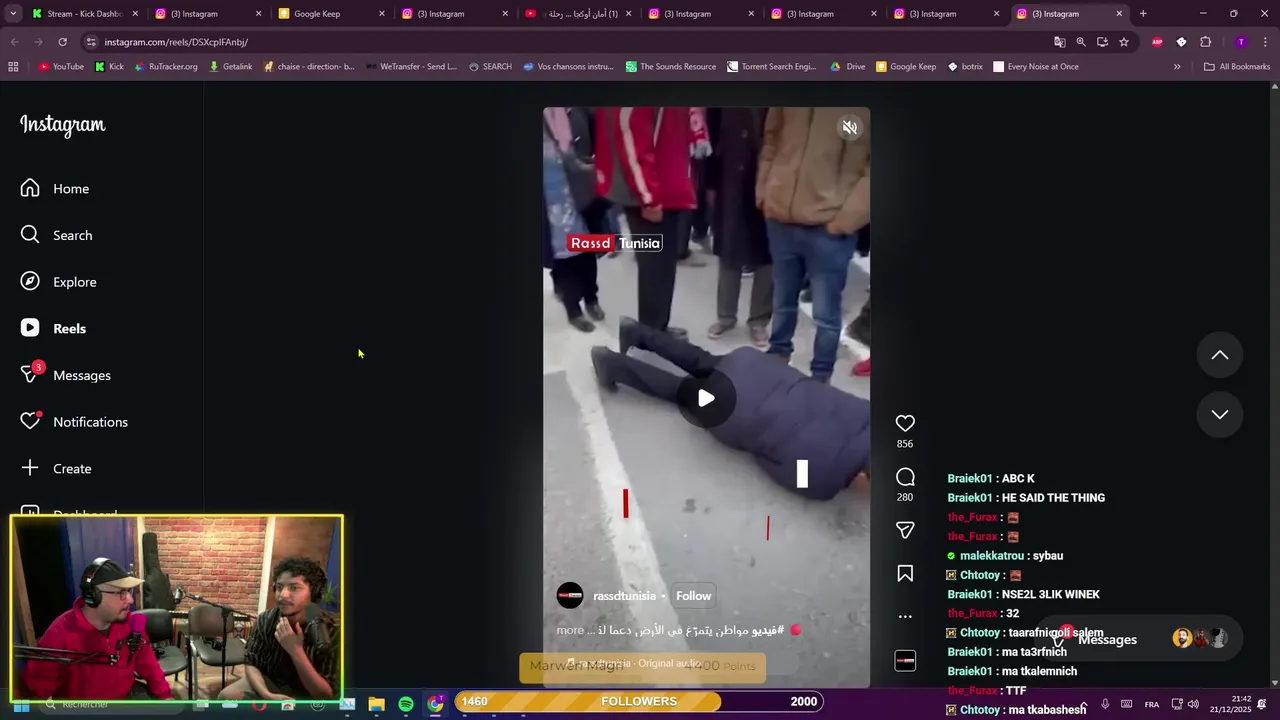The image size is (1280, 720).
Task: Open Spotify from the taskbar
Action: (406, 704)
